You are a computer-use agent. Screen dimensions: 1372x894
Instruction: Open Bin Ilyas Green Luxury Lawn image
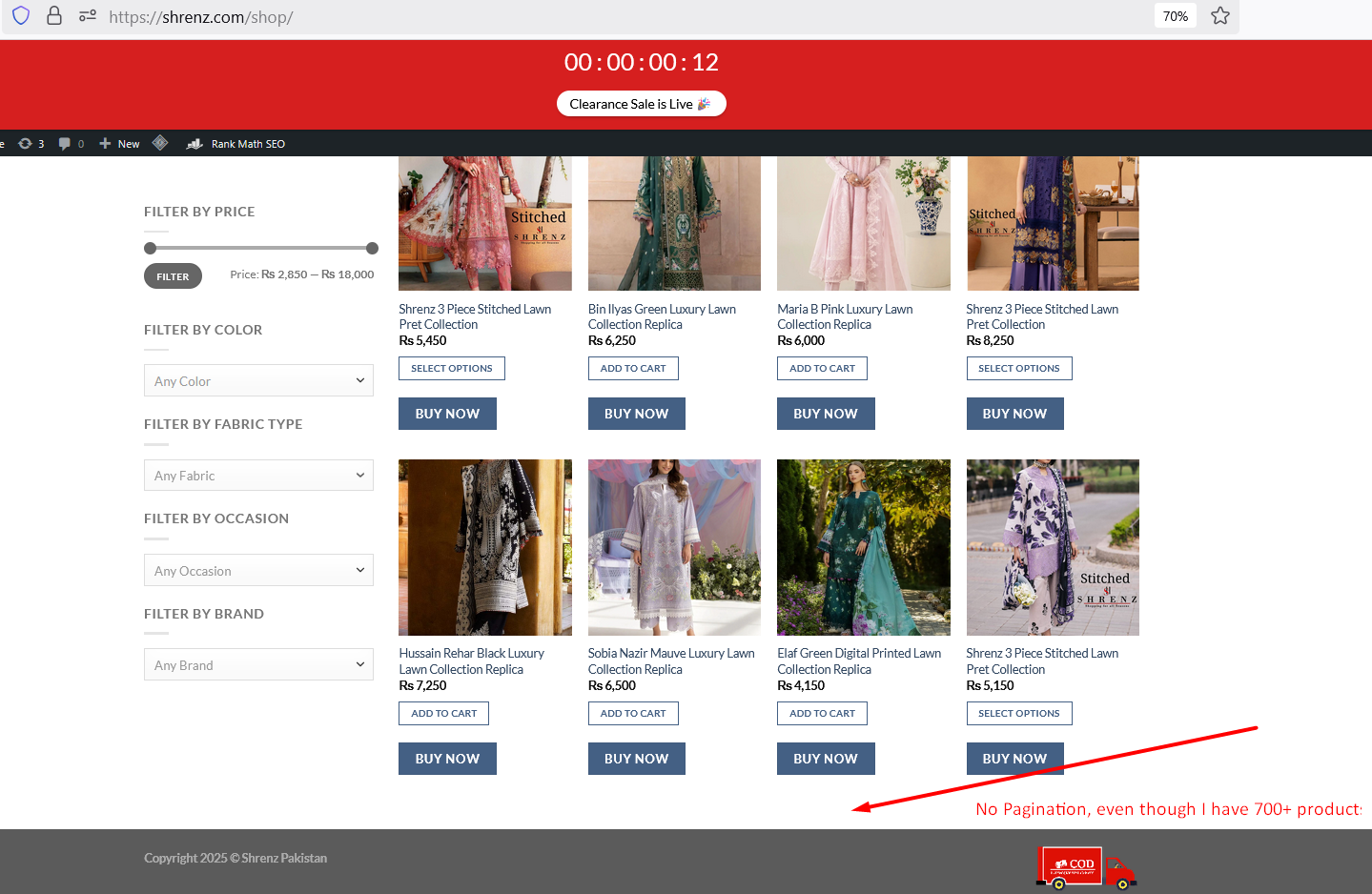(674, 223)
